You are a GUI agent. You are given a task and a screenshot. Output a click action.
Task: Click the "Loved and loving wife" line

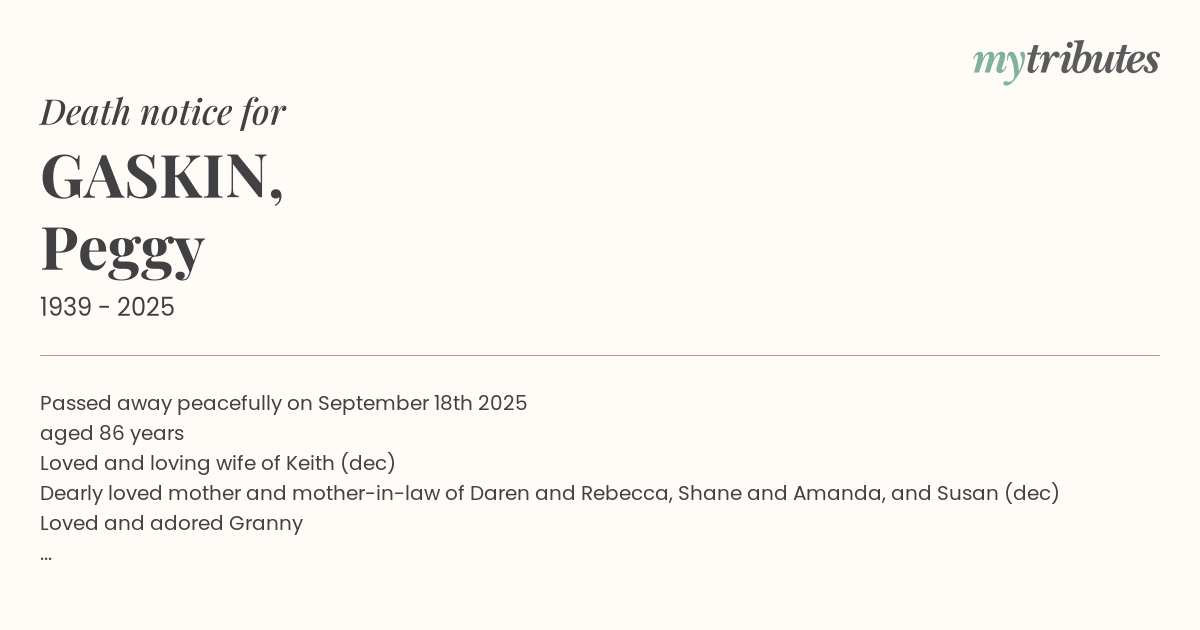[x=160, y=464]
